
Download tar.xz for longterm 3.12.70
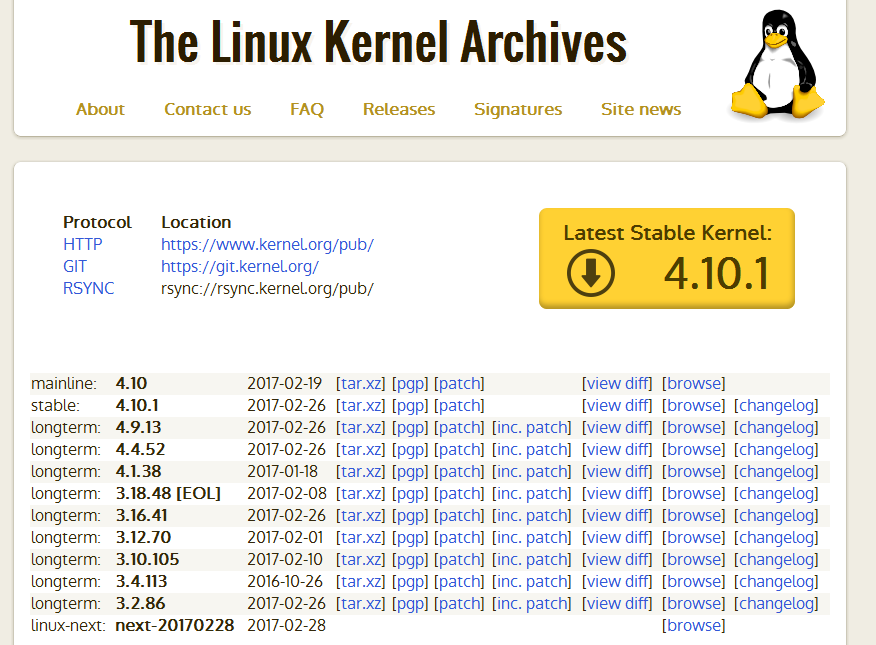pos(360,537)
